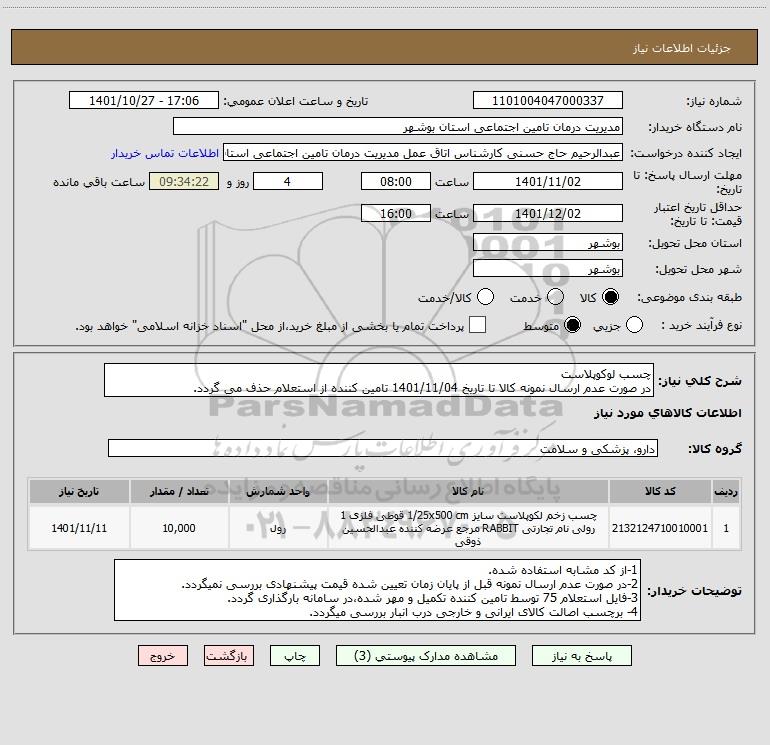Click the remaining time countdown 09:34:22

[x=184, y=181]
